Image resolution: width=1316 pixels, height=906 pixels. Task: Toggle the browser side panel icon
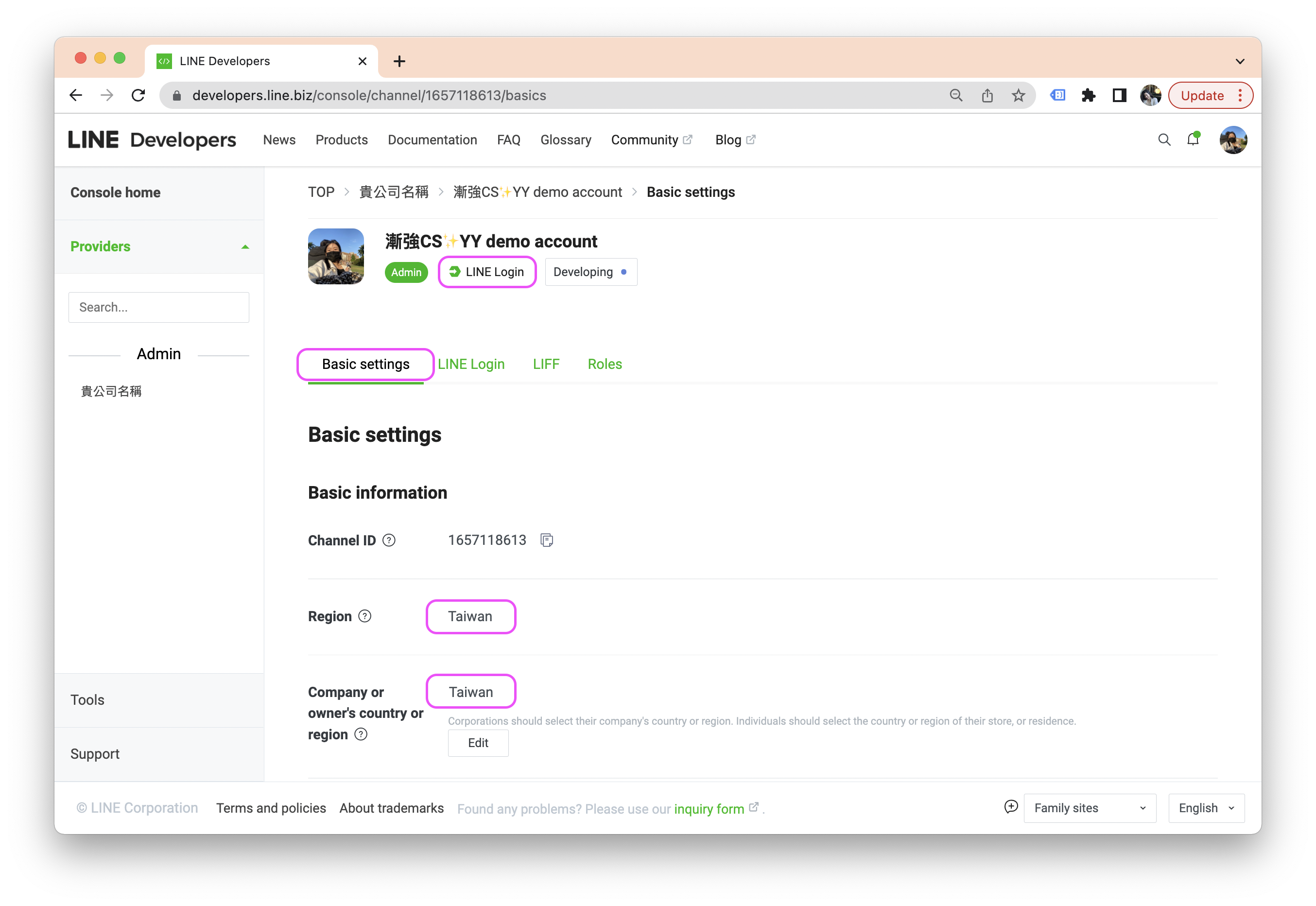1119,95
